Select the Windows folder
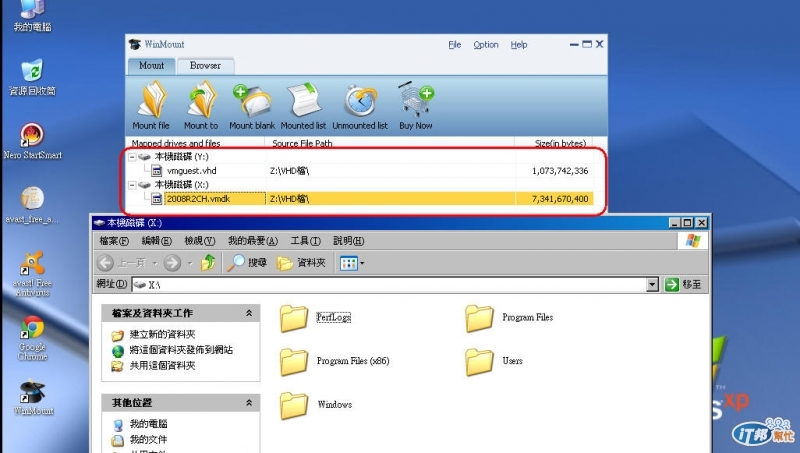The width and height of the screenshot is (800, 453). (x=316, y=405)
